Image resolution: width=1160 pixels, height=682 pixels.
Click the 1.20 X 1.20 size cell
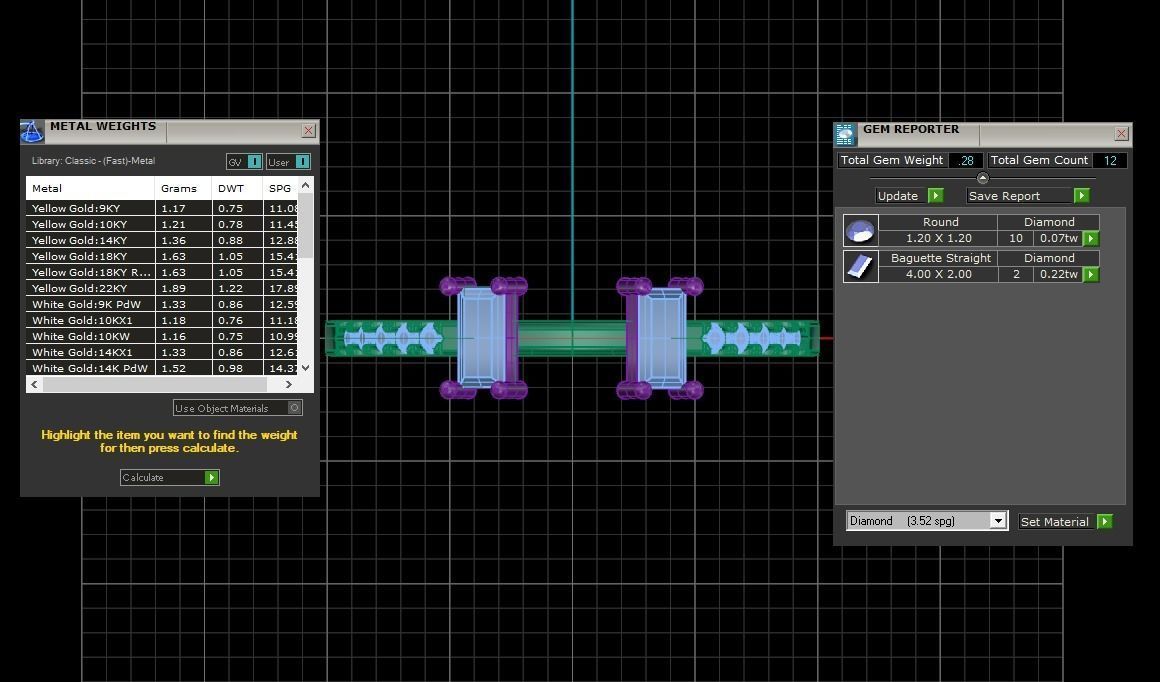click(x=939, y=238)
